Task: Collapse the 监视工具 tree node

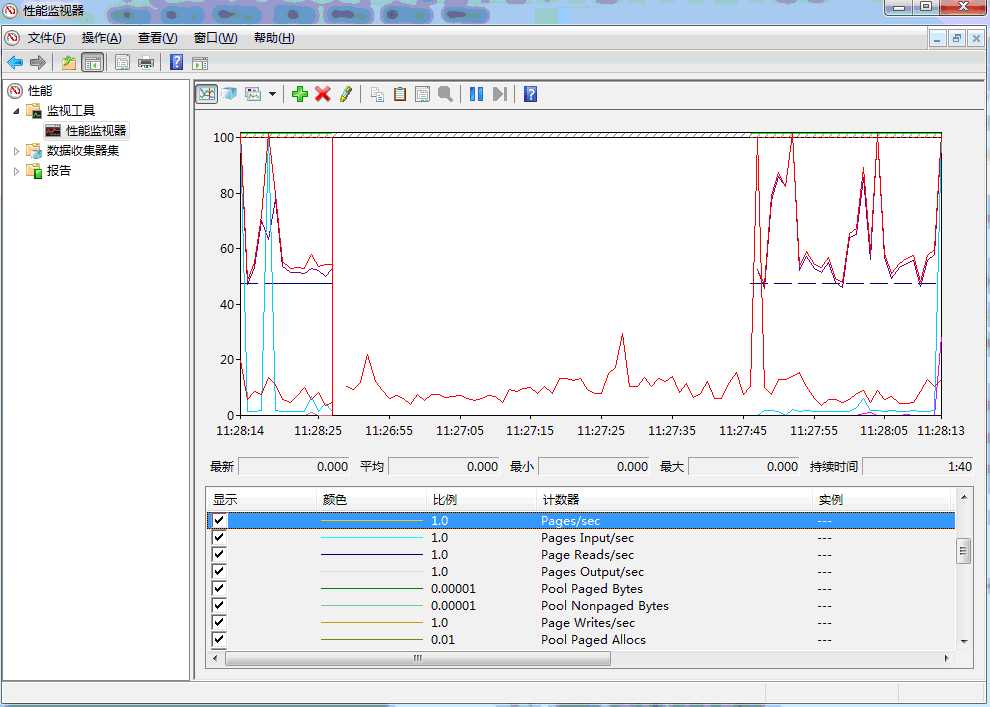Action: pos(16,111)
